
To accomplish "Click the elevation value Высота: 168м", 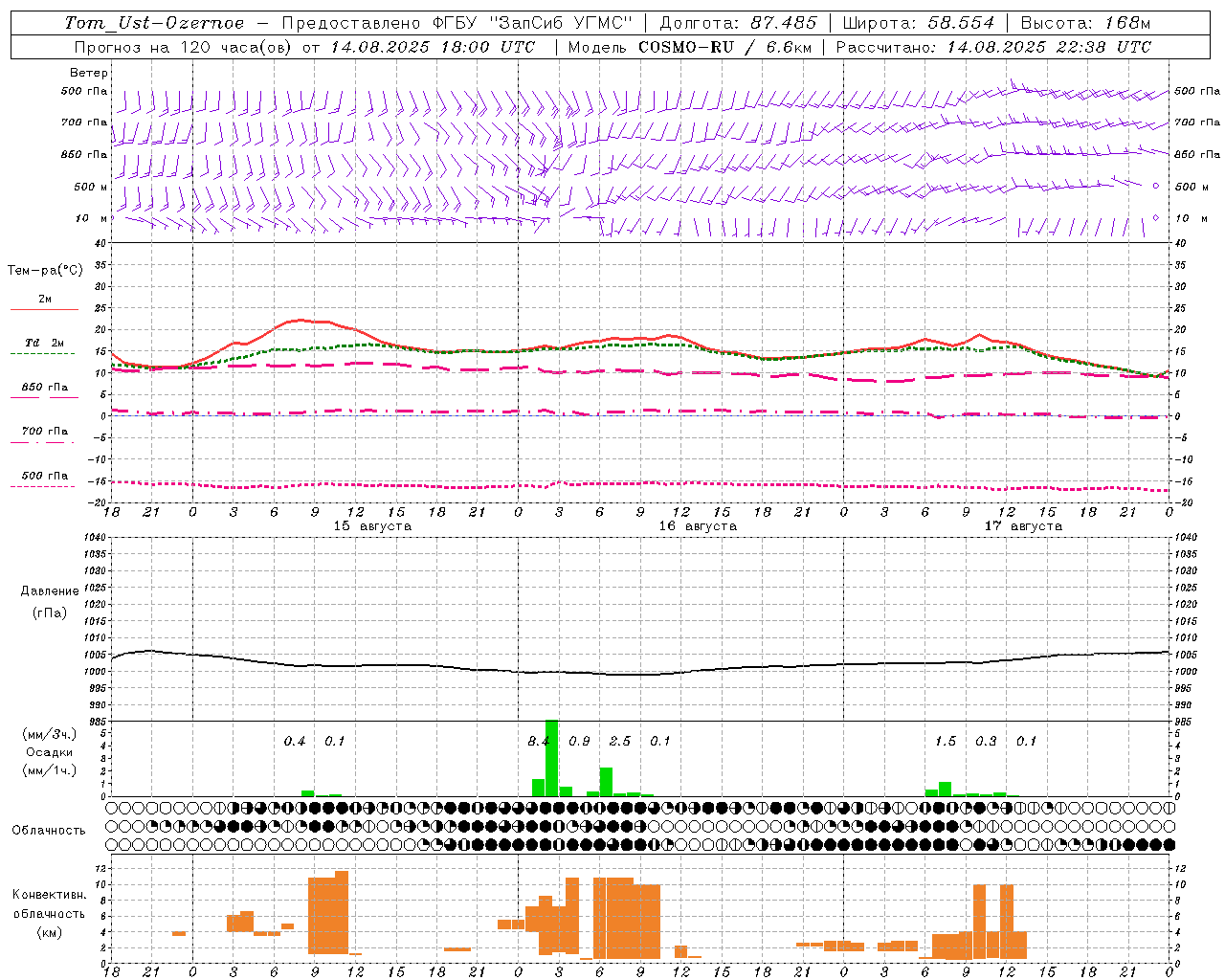I will point(1085,23).
